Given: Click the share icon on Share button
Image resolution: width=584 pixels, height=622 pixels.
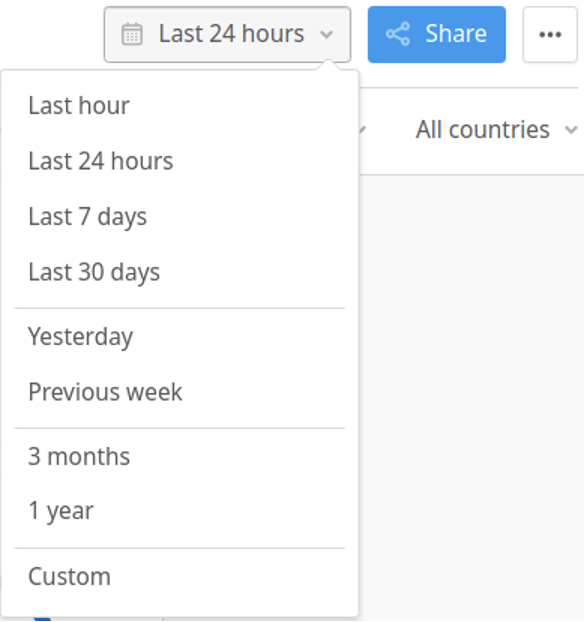Looking at the screenshot, I should pyautogui.click(x=398, y=34).
